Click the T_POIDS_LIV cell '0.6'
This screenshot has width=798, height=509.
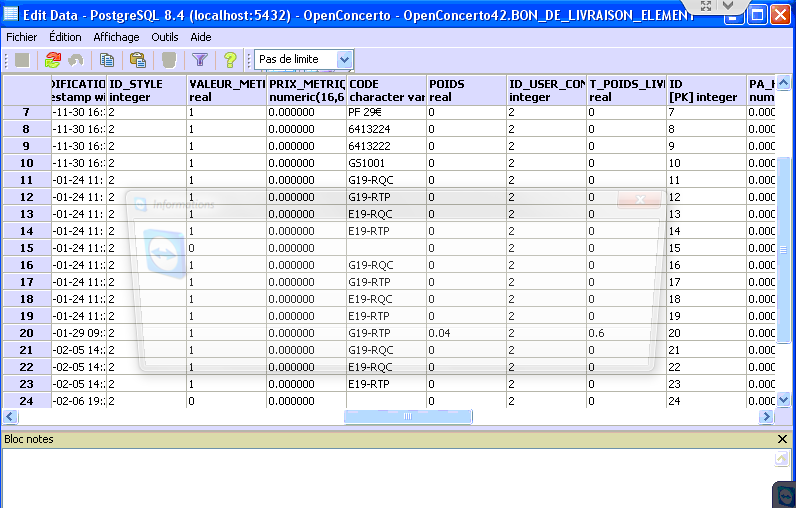pos(626,333)
